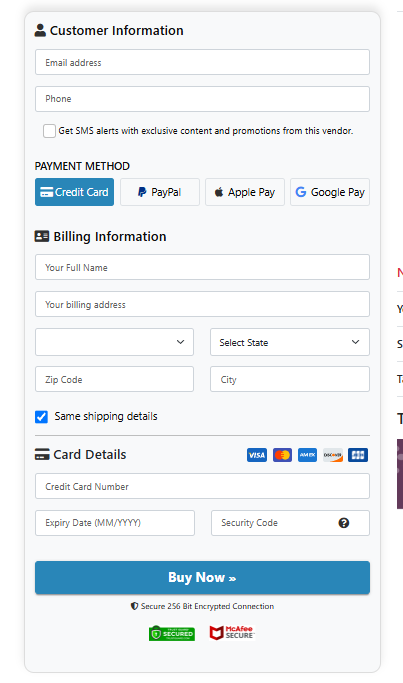The image size is (403, 683).
Task: Click the Visa card icon
Action: (x=257, y=455)
